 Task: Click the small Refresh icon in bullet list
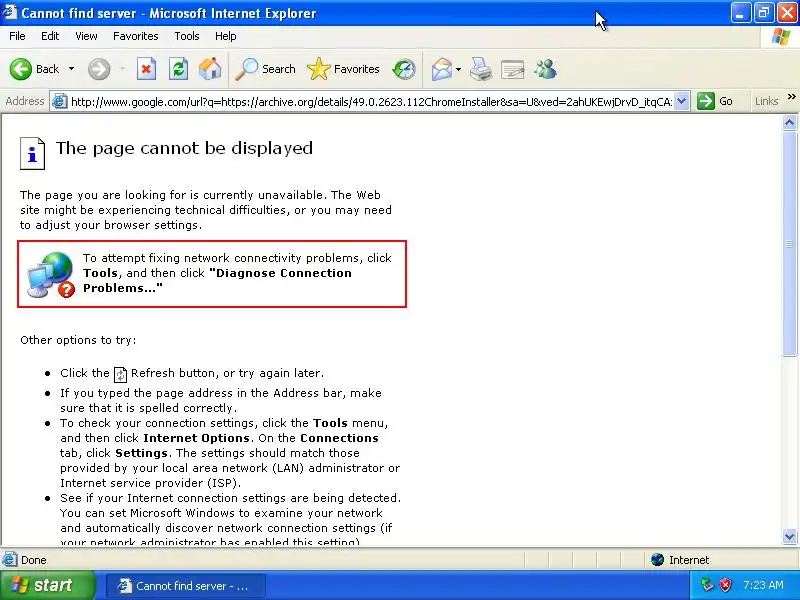pos(120,374)
